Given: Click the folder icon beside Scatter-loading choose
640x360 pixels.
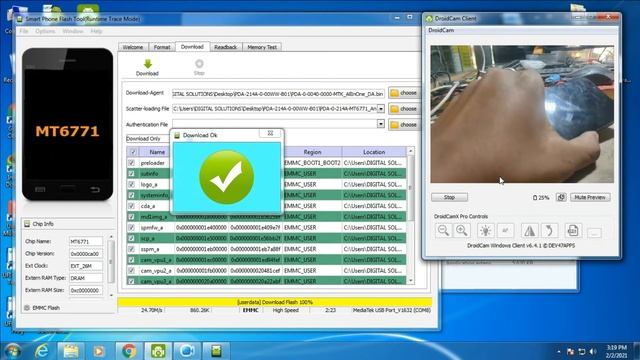Looking at the screenshot, I should point(394,109).
